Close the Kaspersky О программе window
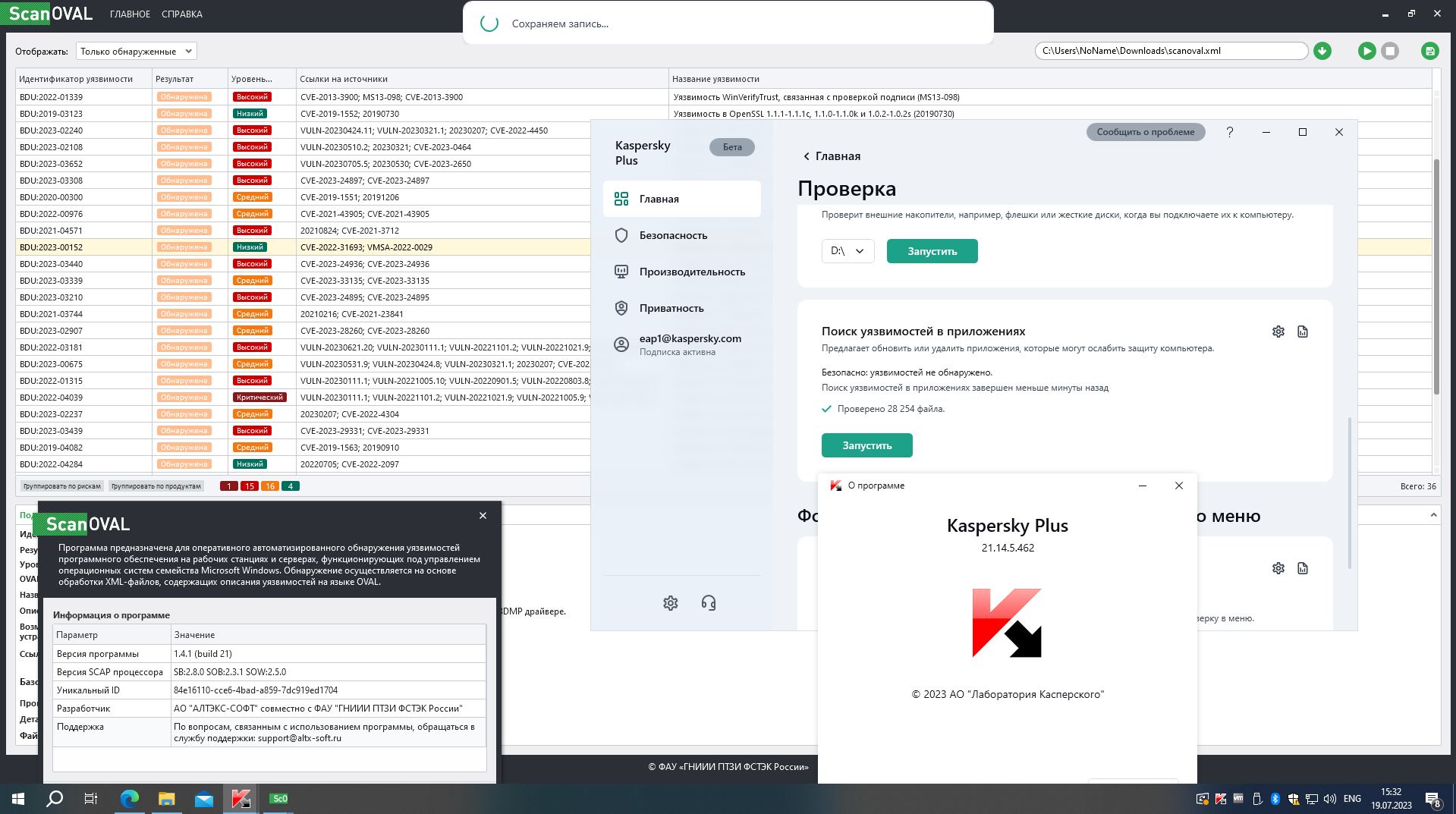This screenshot has width=1456, height=814. click(x=1179, y=486)
